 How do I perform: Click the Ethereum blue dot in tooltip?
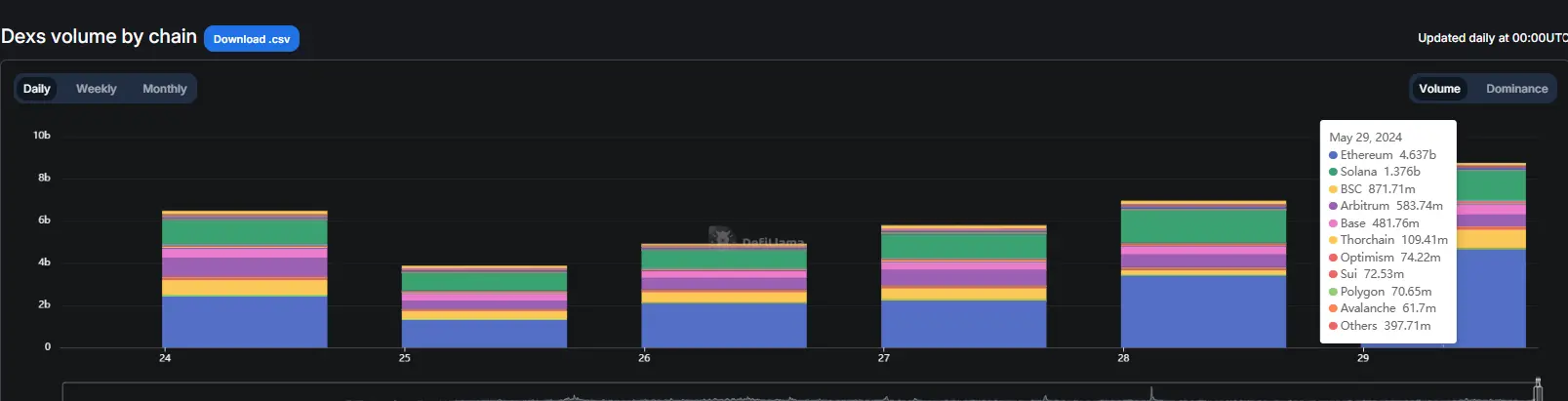pos(1333,155)
